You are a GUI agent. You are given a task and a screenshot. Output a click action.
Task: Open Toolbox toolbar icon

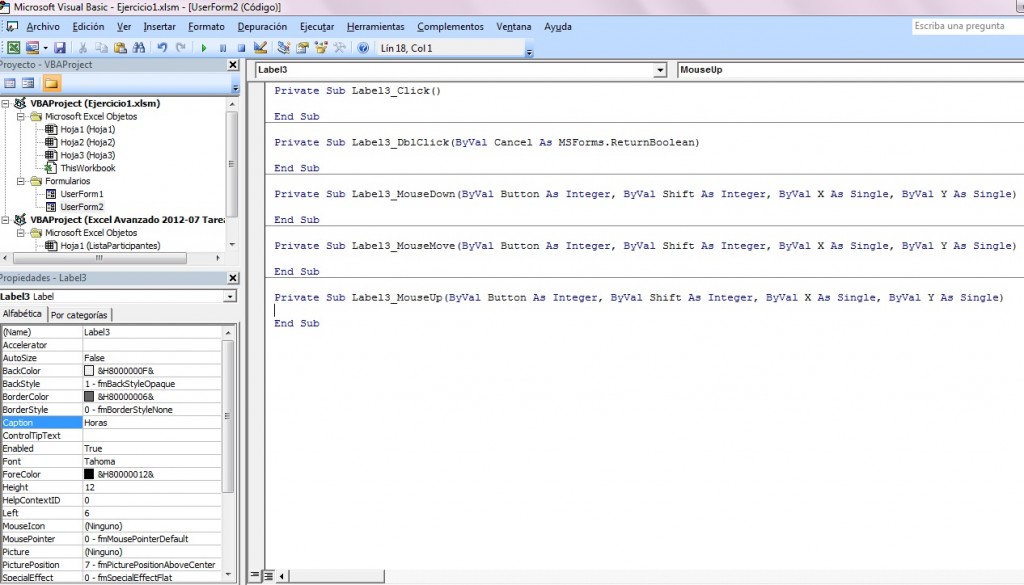[340, 48]
